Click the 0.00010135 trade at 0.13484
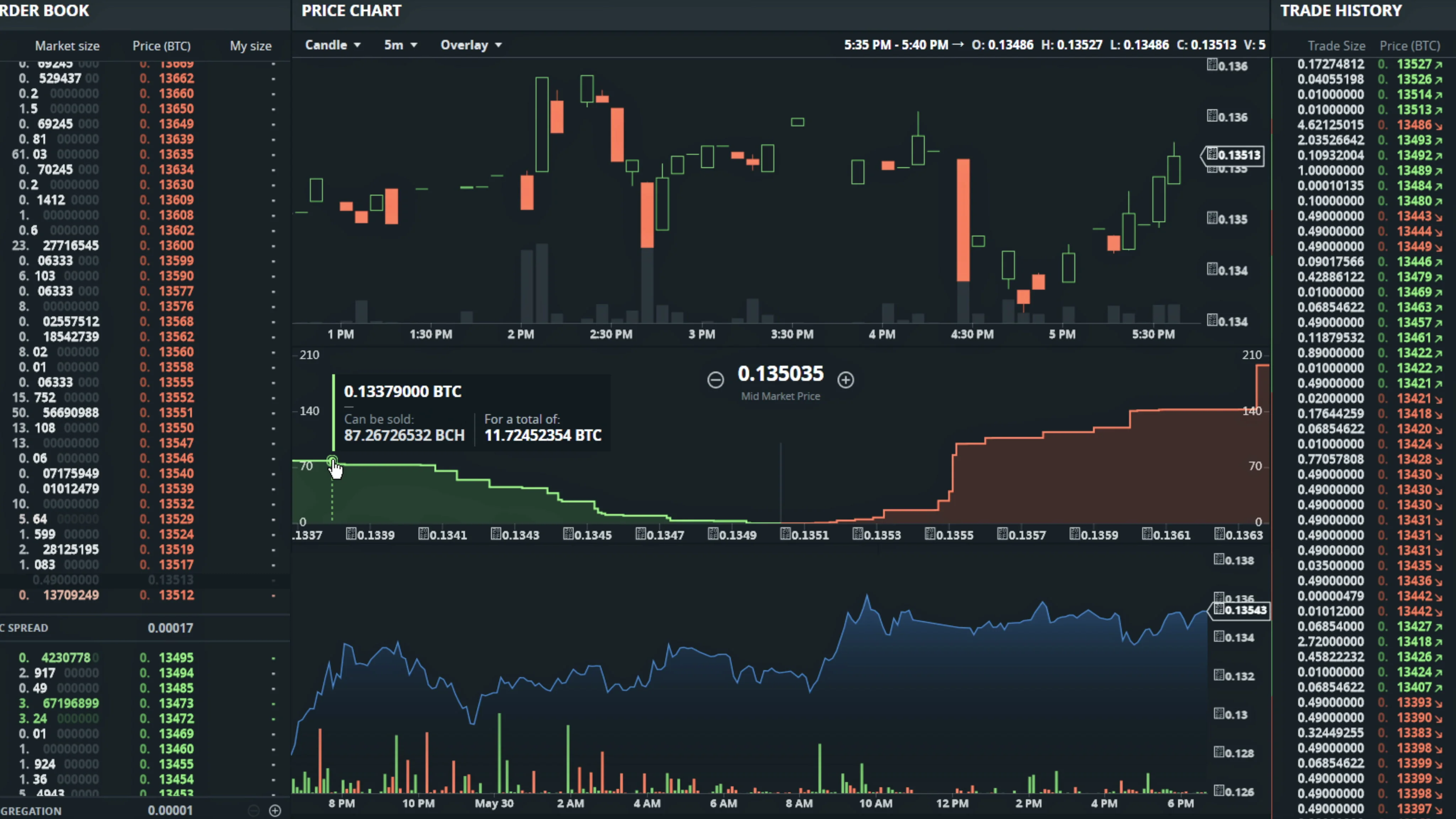1456x819 pixels. click(x=1364, y=186)
